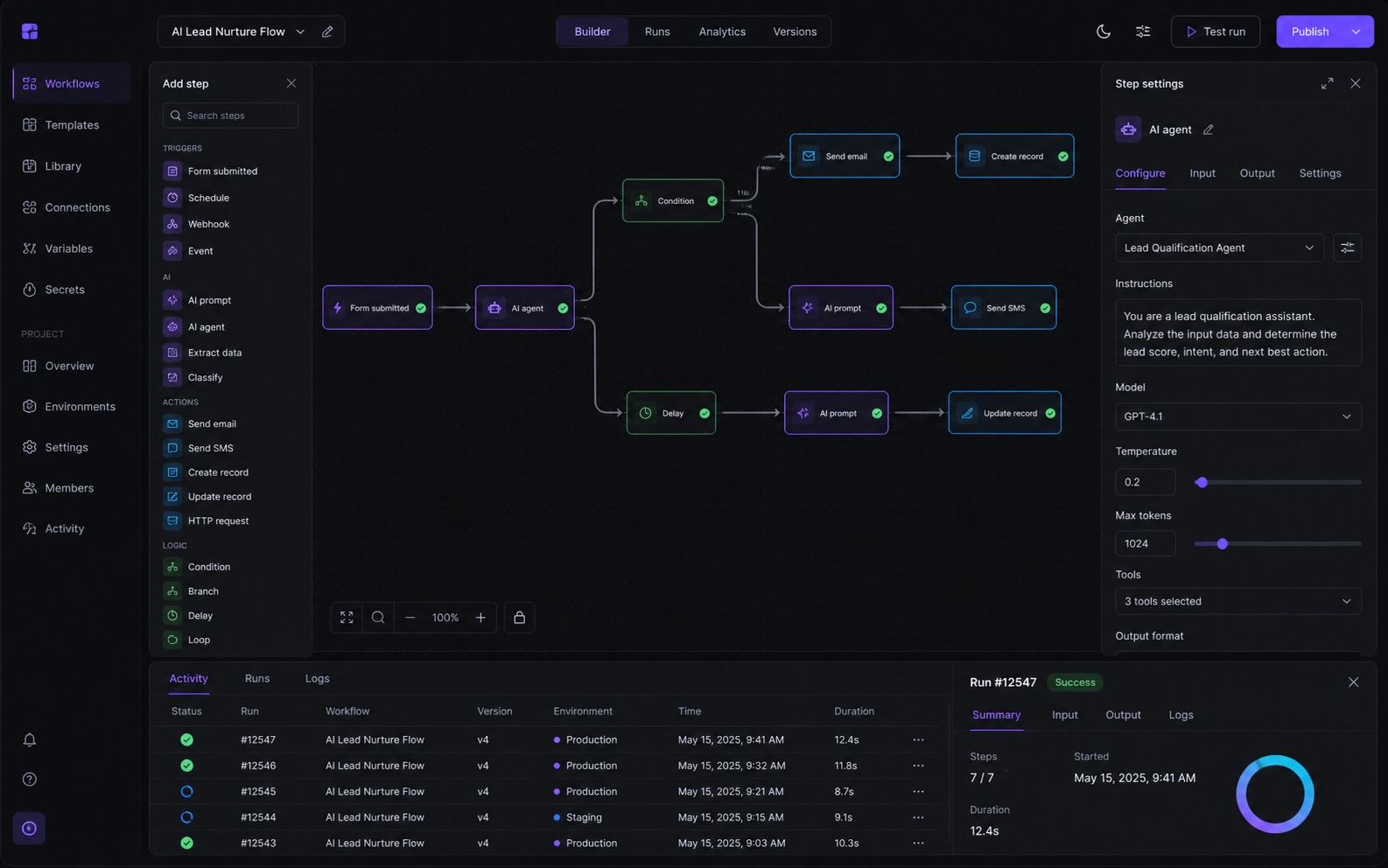1388x868 pixels.
Task: Click the purple icon at sidebar bottom
Action: point(29,829)
